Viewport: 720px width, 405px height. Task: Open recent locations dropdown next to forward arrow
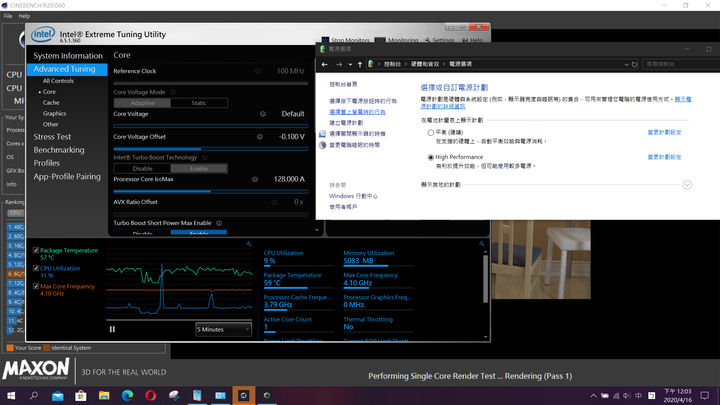[x=350, y=64]
